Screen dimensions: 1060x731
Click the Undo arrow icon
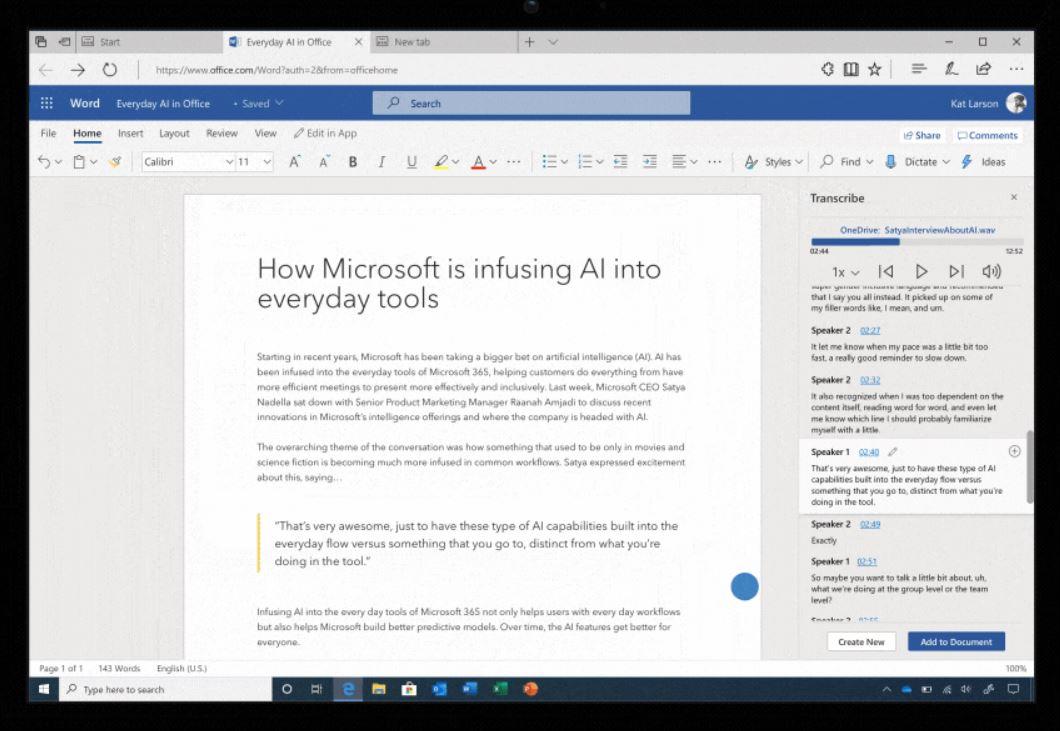pyautogui.click(x=43, y=162)
